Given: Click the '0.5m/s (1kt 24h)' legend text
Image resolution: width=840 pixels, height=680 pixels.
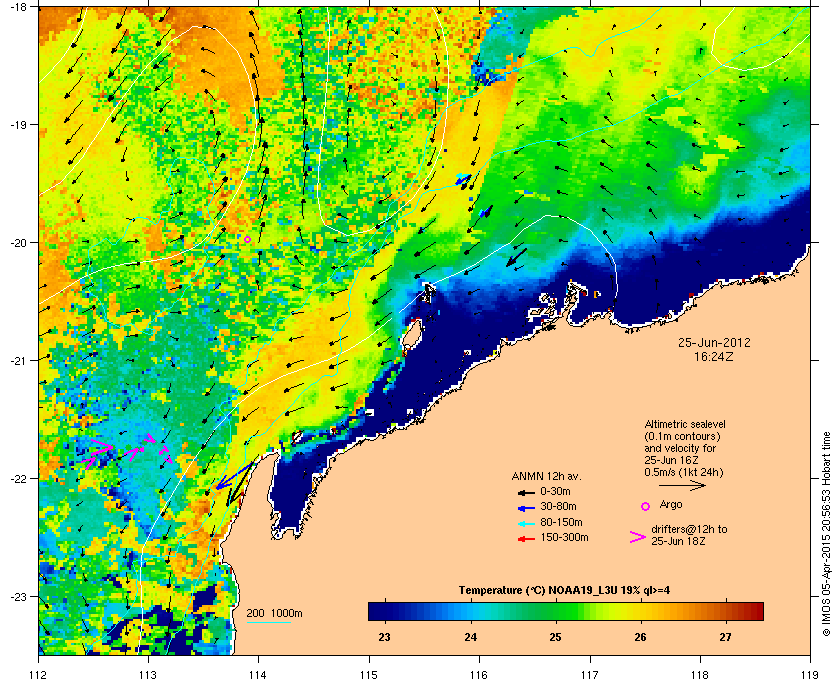Looking at the screenshot, I should [684, 473].
